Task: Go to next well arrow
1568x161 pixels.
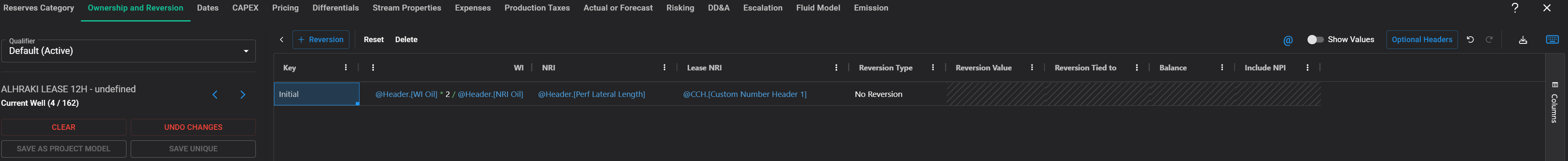Action: tap(243, 95)
